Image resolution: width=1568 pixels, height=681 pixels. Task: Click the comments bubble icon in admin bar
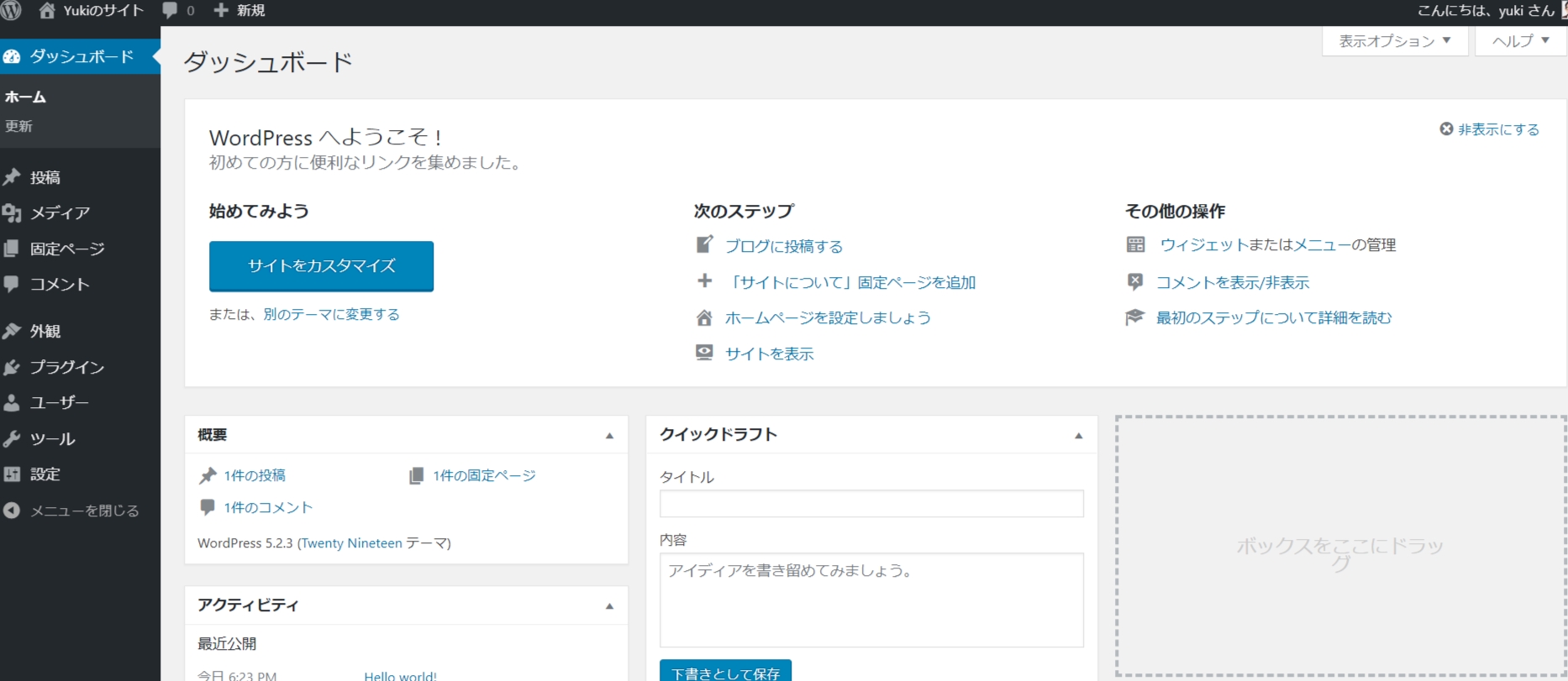point(170,11)
